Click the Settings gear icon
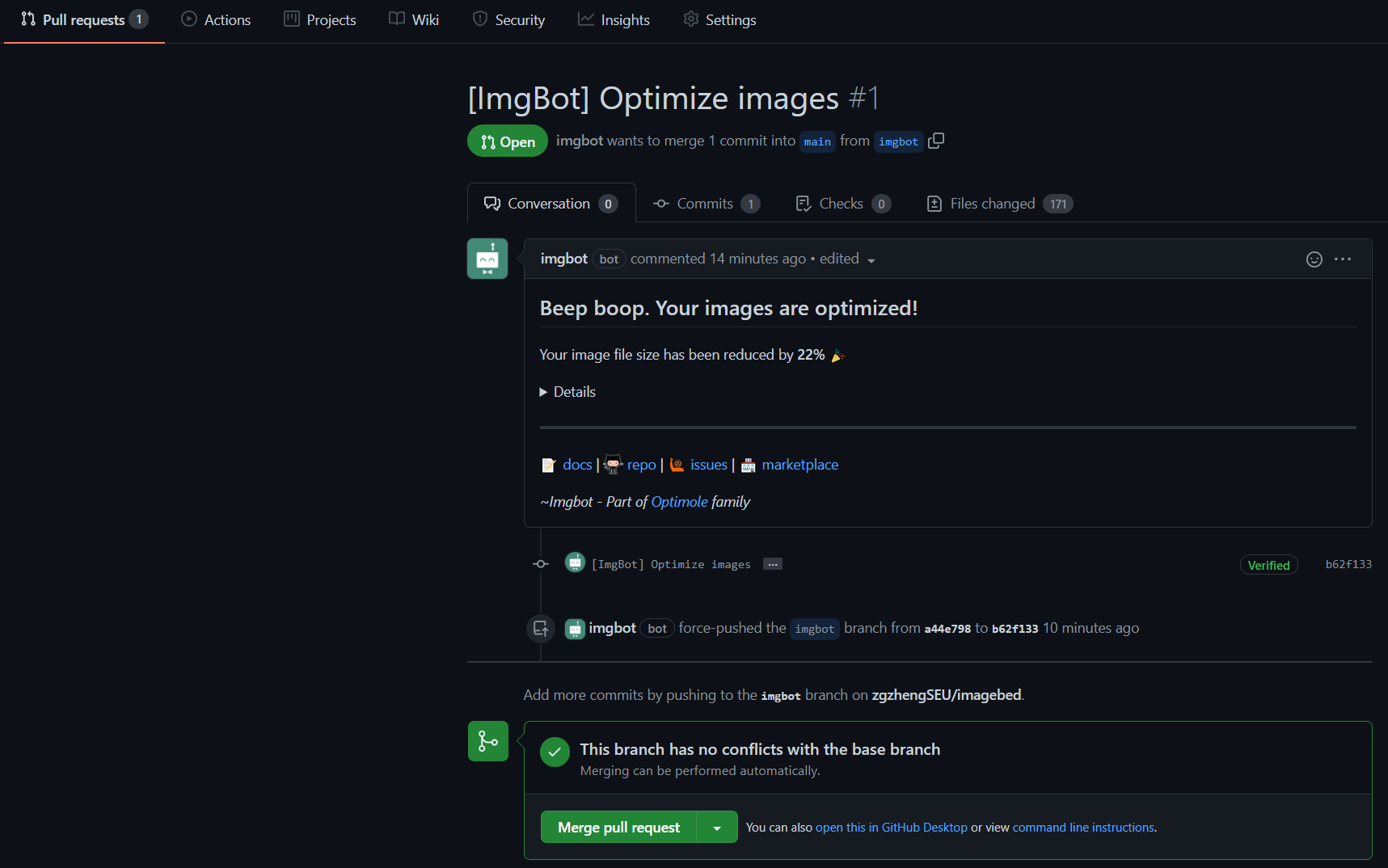This screenshot has width=1388, height=868. tap(690, 19)
